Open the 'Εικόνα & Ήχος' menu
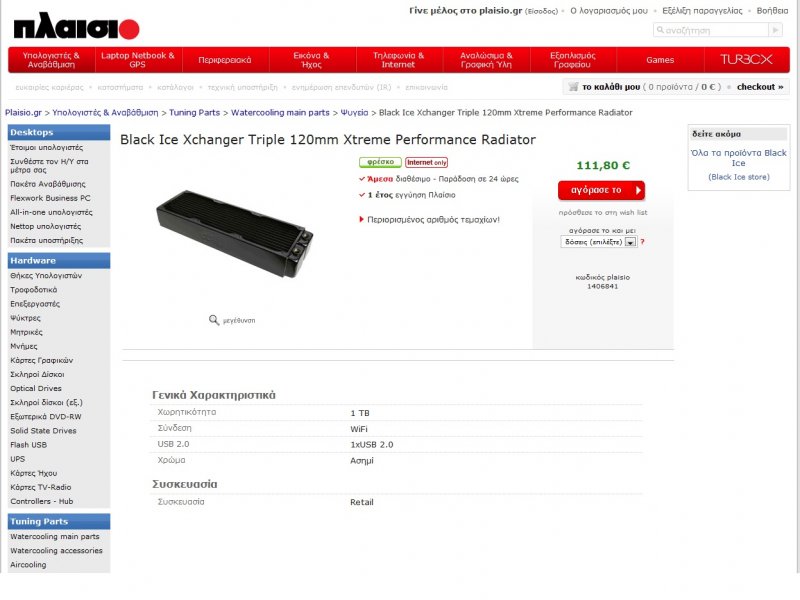Screen dimensions: 800x600 pos(311,60)
